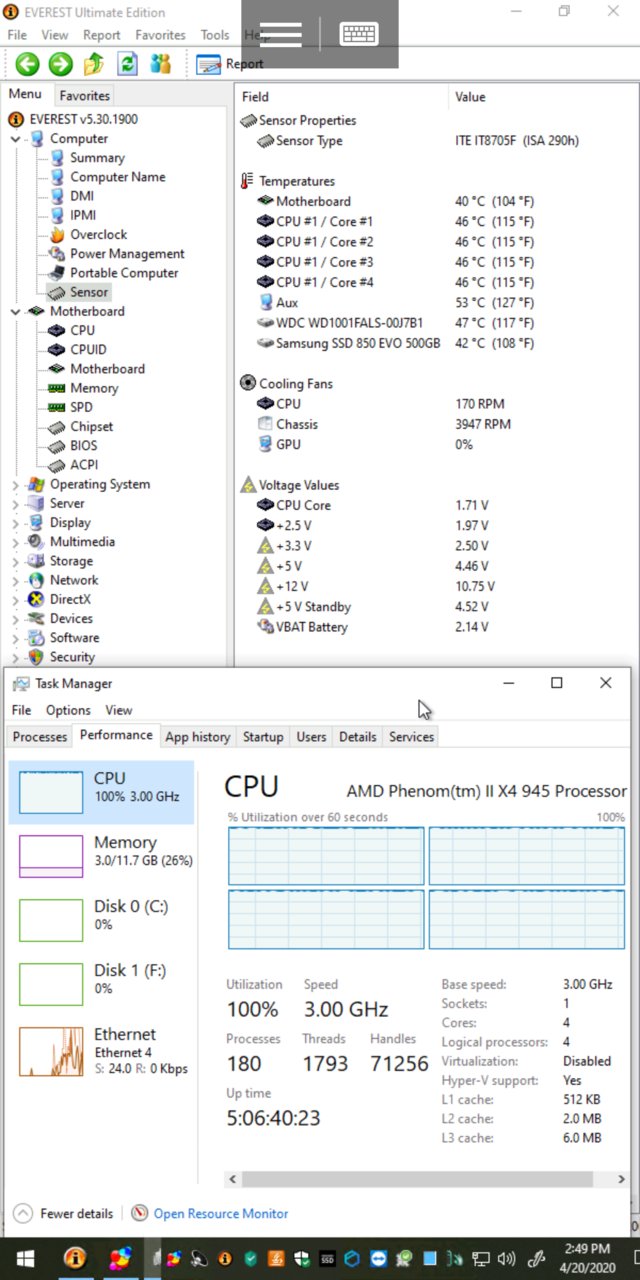Click the EVEREST orange taskbar icon
The height and width of the screenshot is (1280, 640).
point(75,1259)
